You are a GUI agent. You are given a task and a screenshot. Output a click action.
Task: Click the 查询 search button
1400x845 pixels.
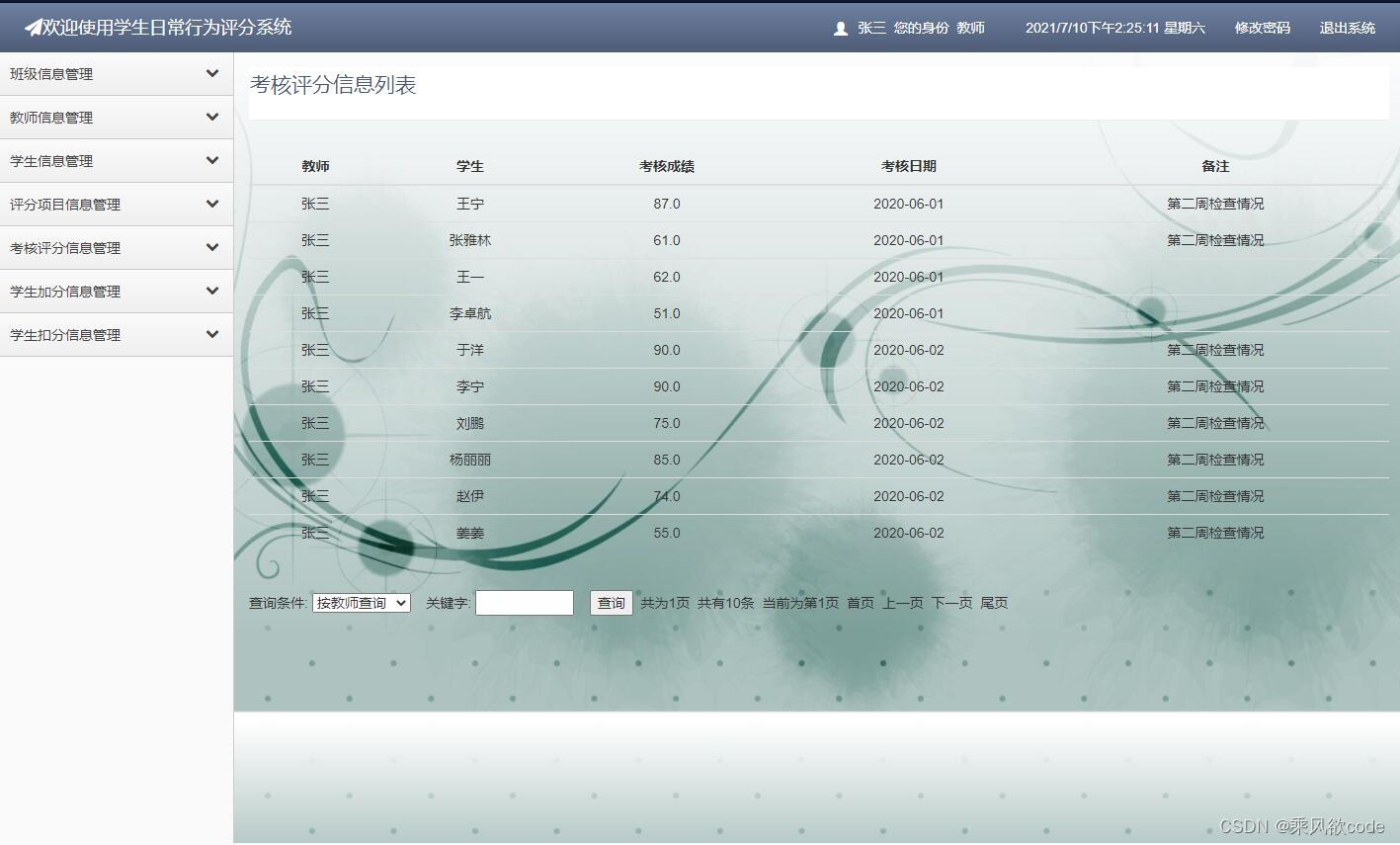(x=611, y=602)
